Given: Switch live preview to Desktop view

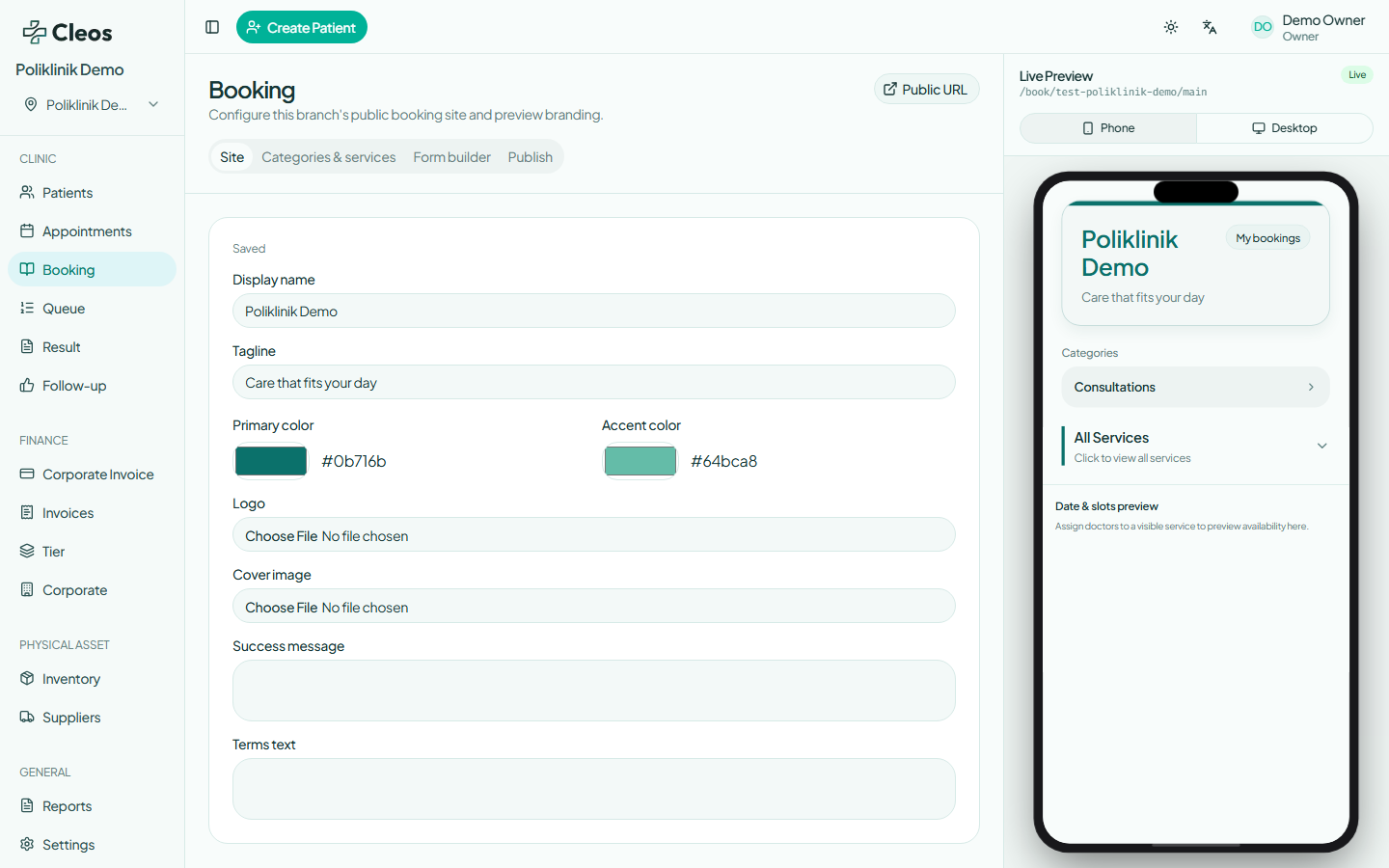Looking at the screenshot, I should pyautogui.click(x=1284, y=128).
